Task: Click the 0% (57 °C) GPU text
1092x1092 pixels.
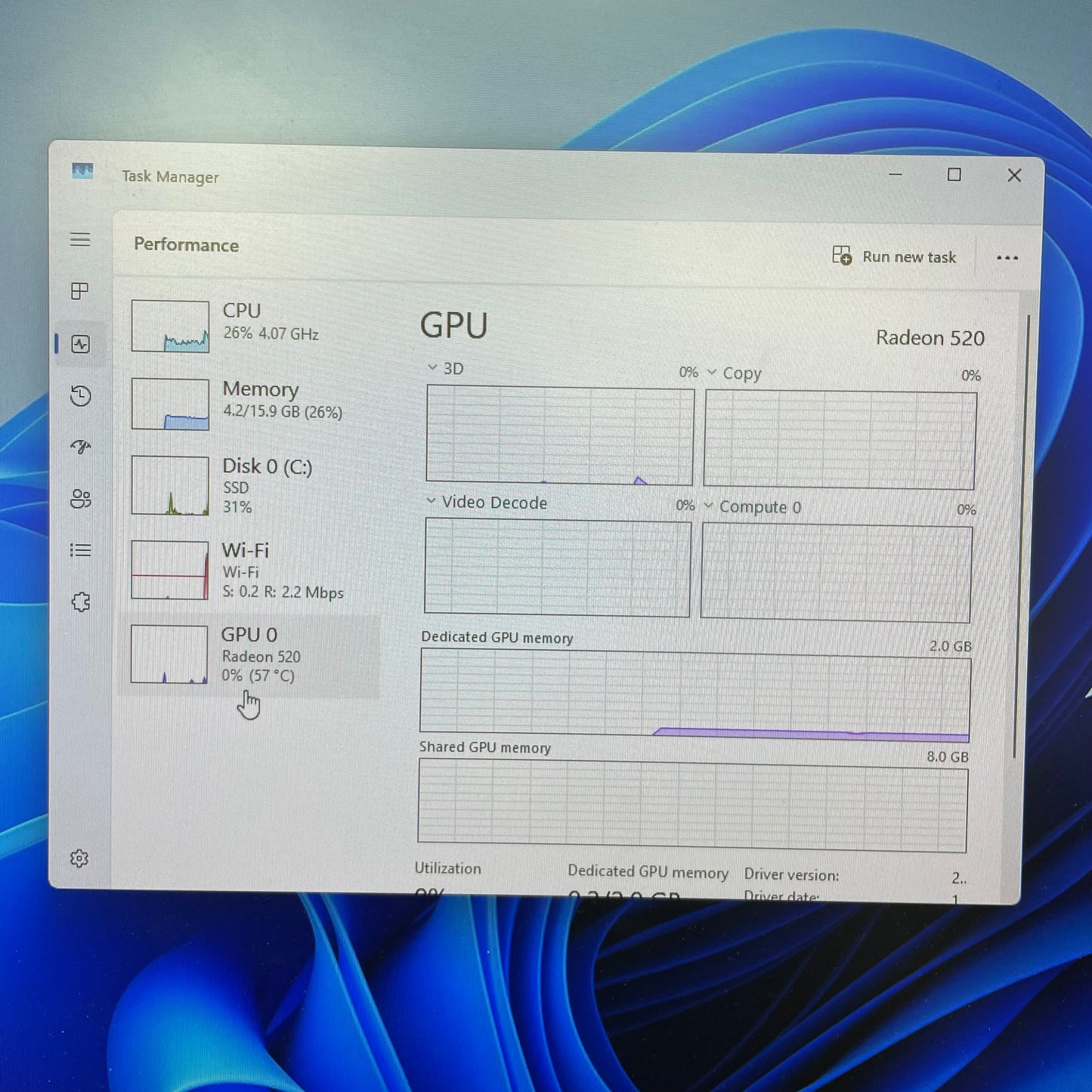Action: pyautogui.click(x=258, y=675)
